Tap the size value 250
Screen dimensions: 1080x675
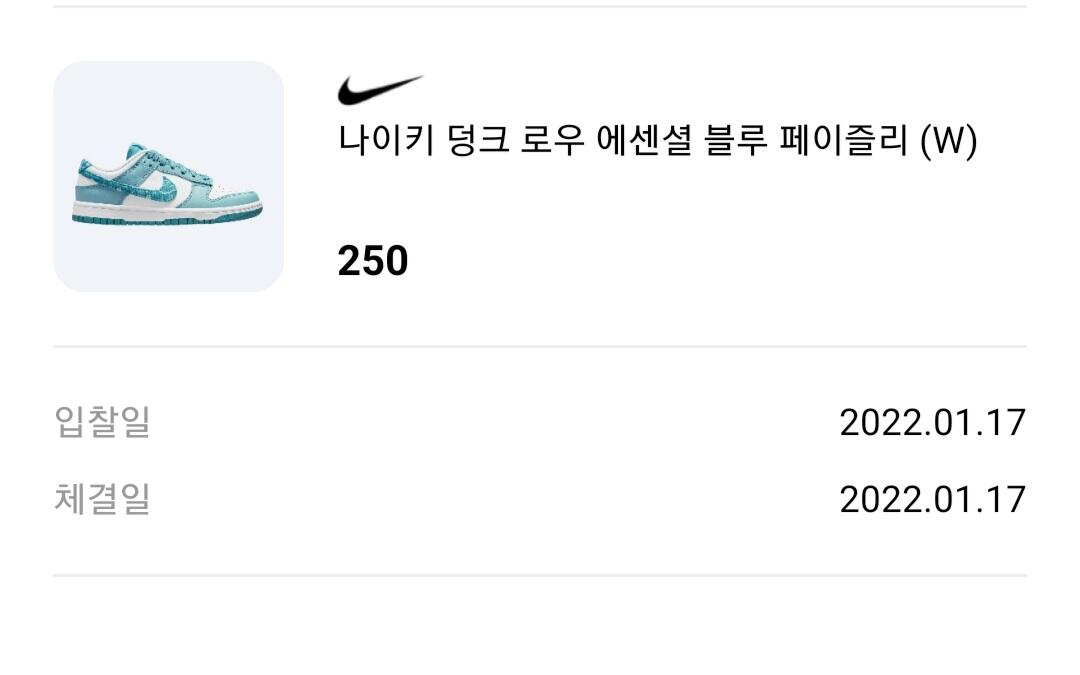pyautogui.click(x=372, y=262)
